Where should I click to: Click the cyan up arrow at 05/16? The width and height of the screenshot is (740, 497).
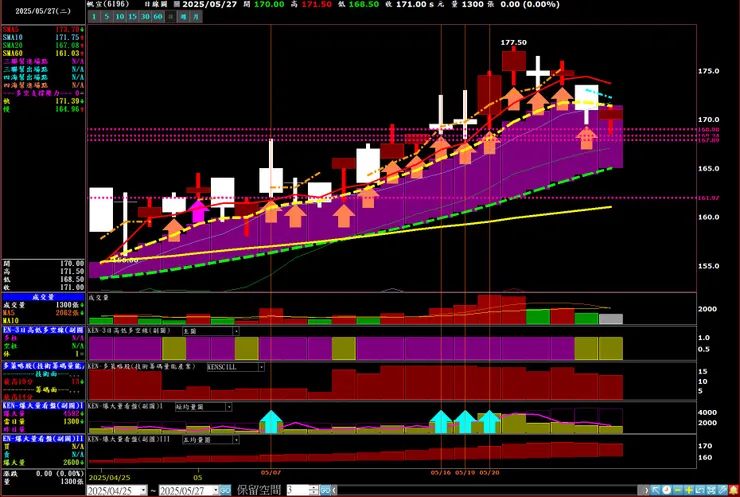tap(441, 421)
